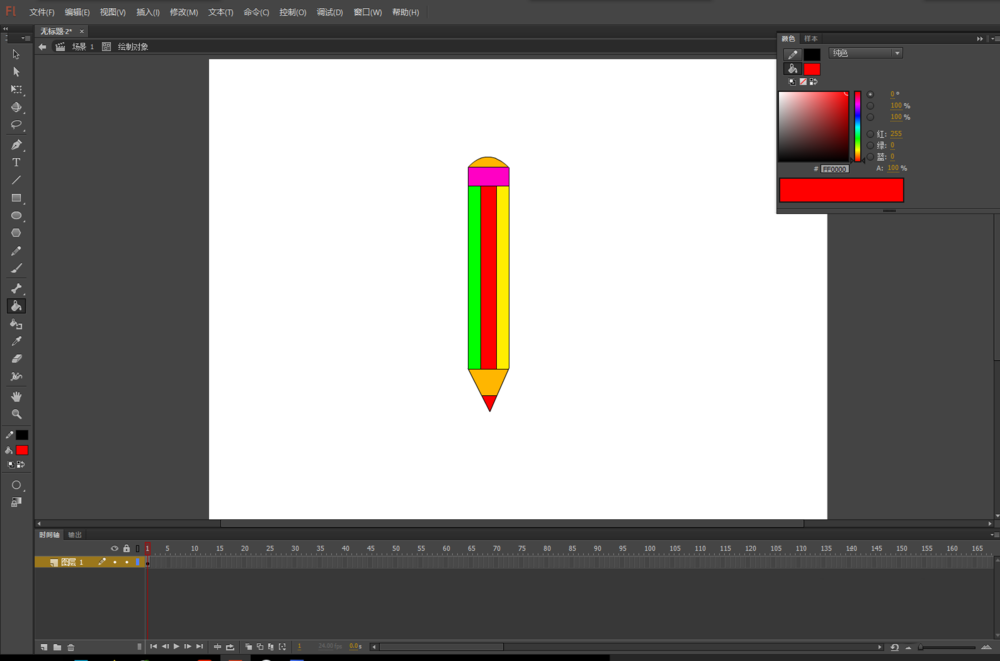Toggle lock all layers padlock icon

click(x=126, y=548)
